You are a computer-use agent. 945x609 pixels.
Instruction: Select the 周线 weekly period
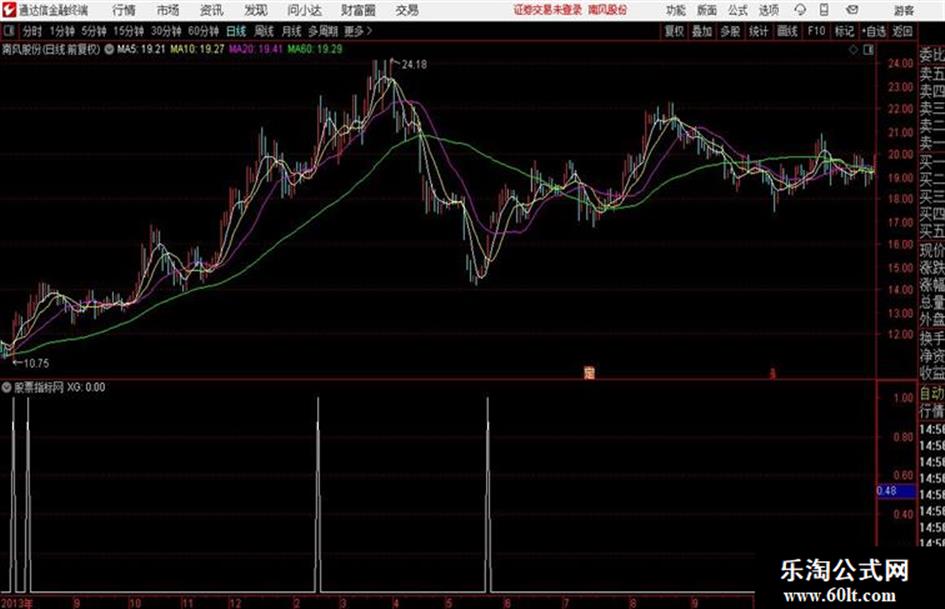[x=264, y=31]
